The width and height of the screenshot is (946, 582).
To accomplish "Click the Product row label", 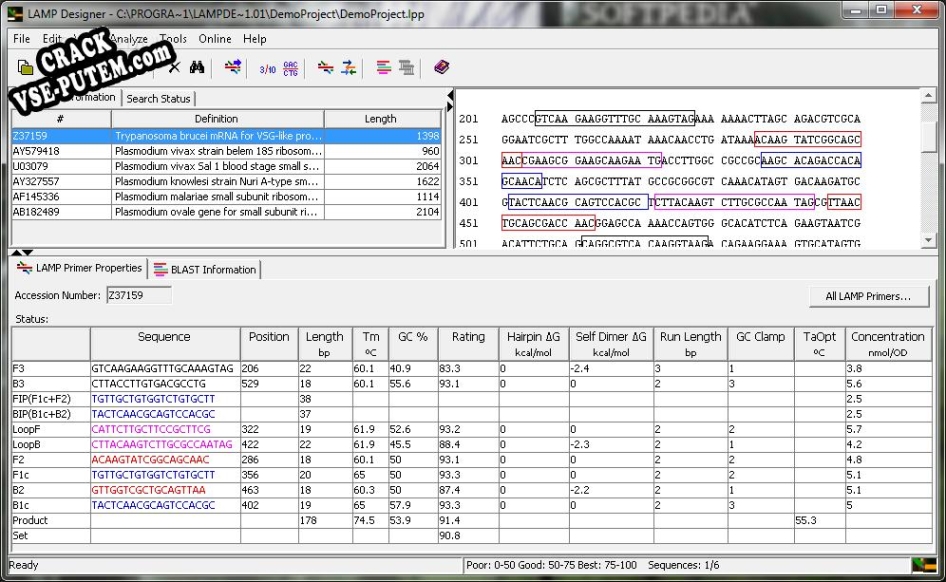I will (30, 520).
